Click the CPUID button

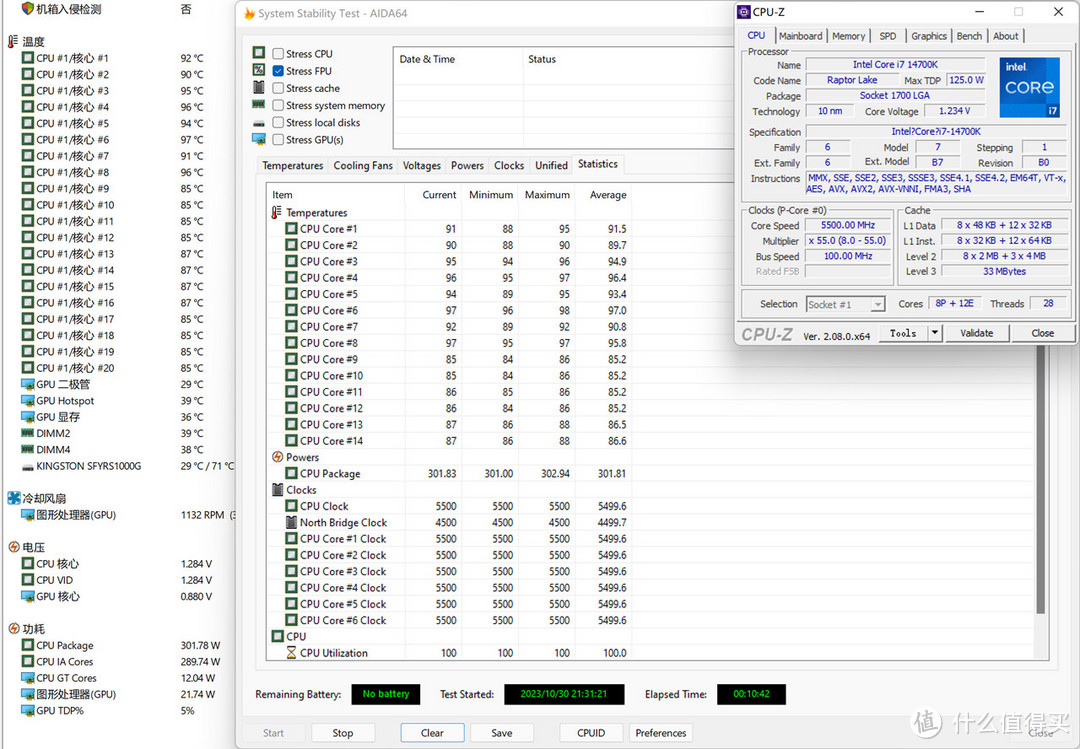click(591, 733)
